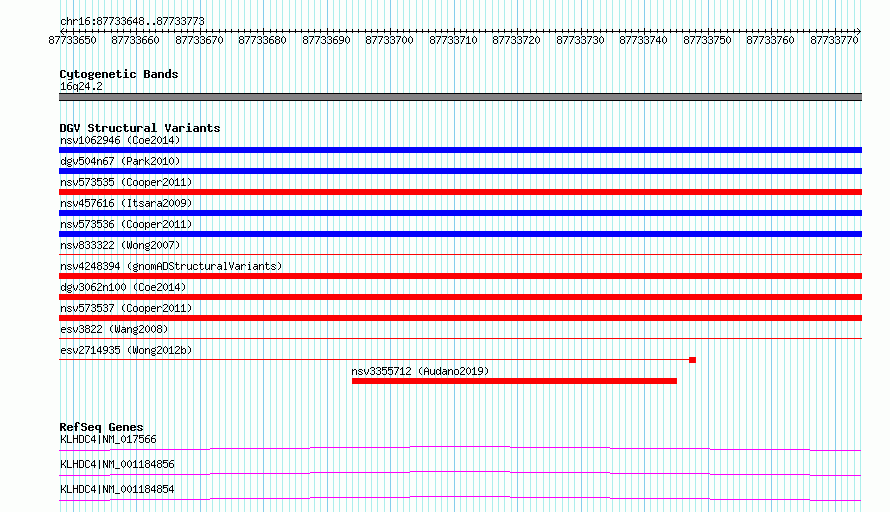Click ruler position 87733710
The width and height of the screenshot is (890, 512).
pos(454,40)
